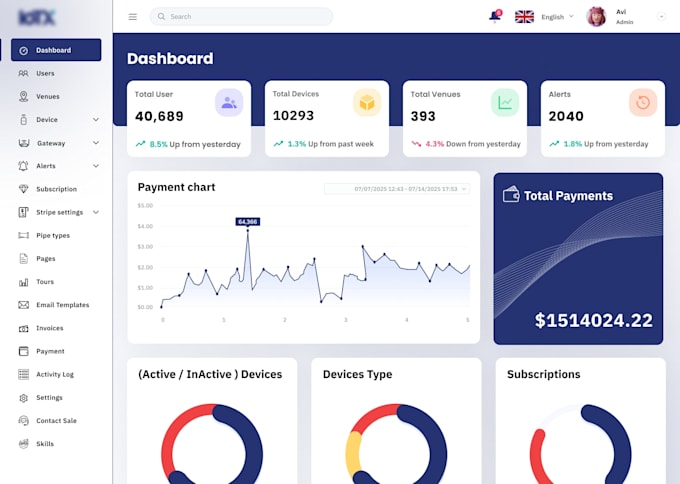Open the English language dropdown
The width and height of the screenshot is (680, 484).
pyautogui.click(x=557, y=17)
